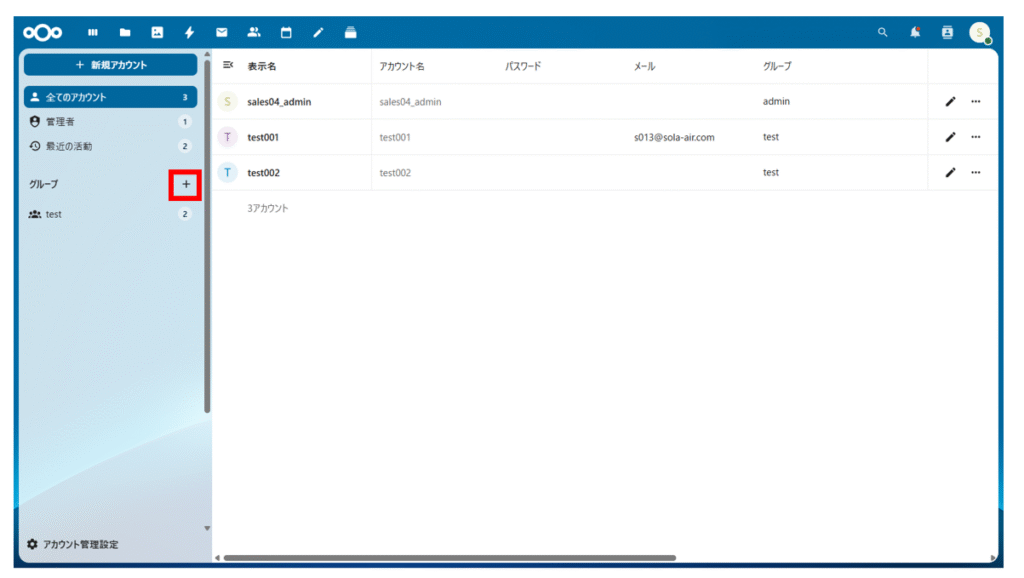The height and width of the screenshot is (578, 1024).
Task: Edit the test001 account row
Action: pyautogui.click(x=950, y=137)
